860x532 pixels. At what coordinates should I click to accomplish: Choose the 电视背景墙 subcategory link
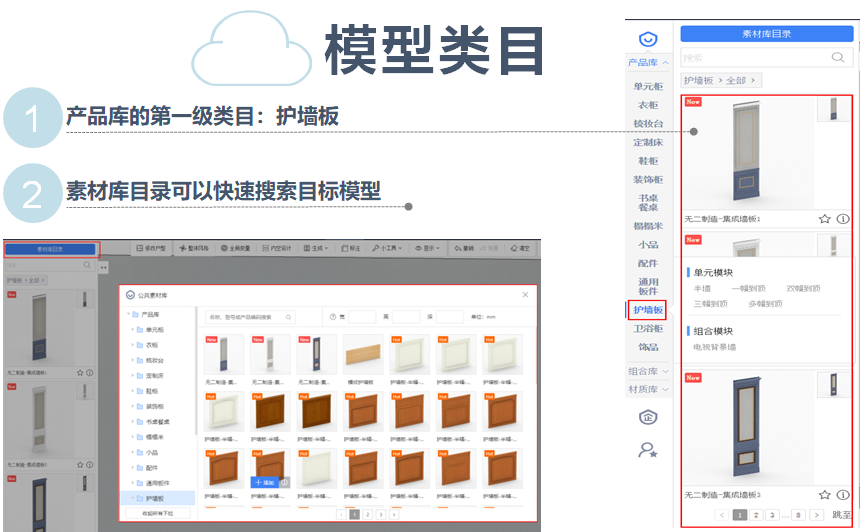pyautogui.click(x=712, y=347)
